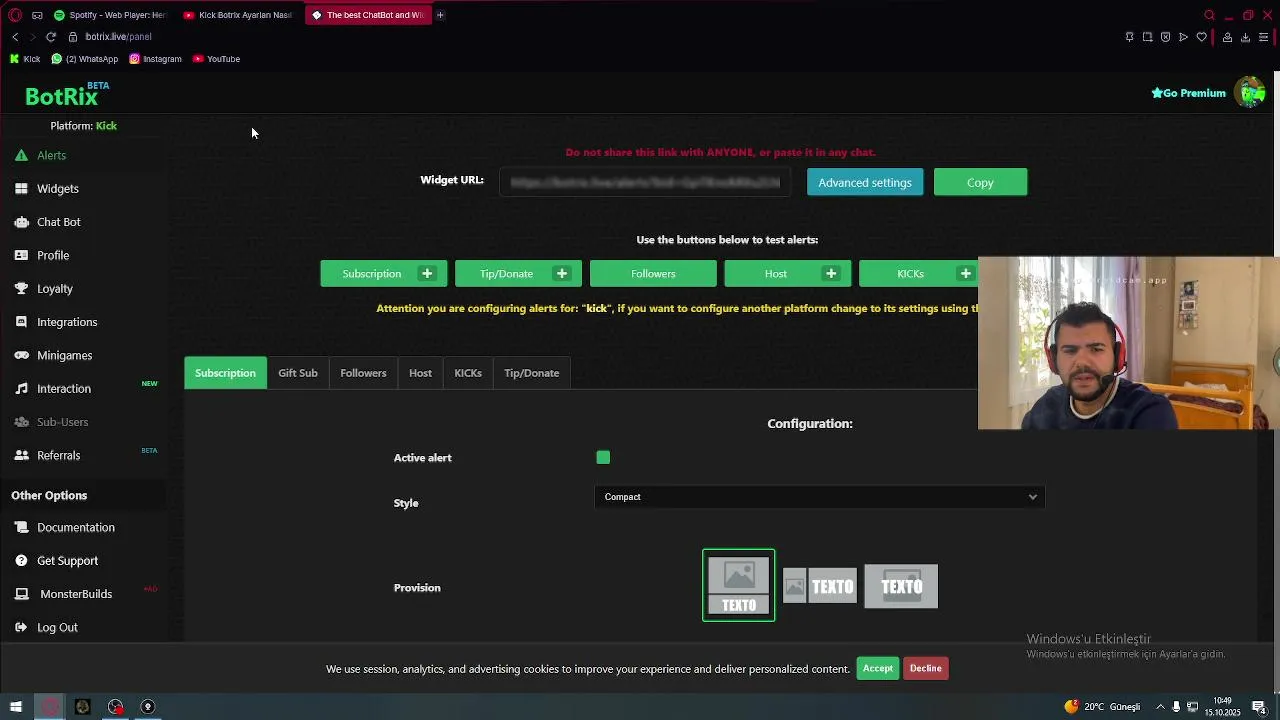Click the heart bookmark icon in address bar
Image resolution: width=1280 pixels, height=720 pixels.
tap(1201, 37)
